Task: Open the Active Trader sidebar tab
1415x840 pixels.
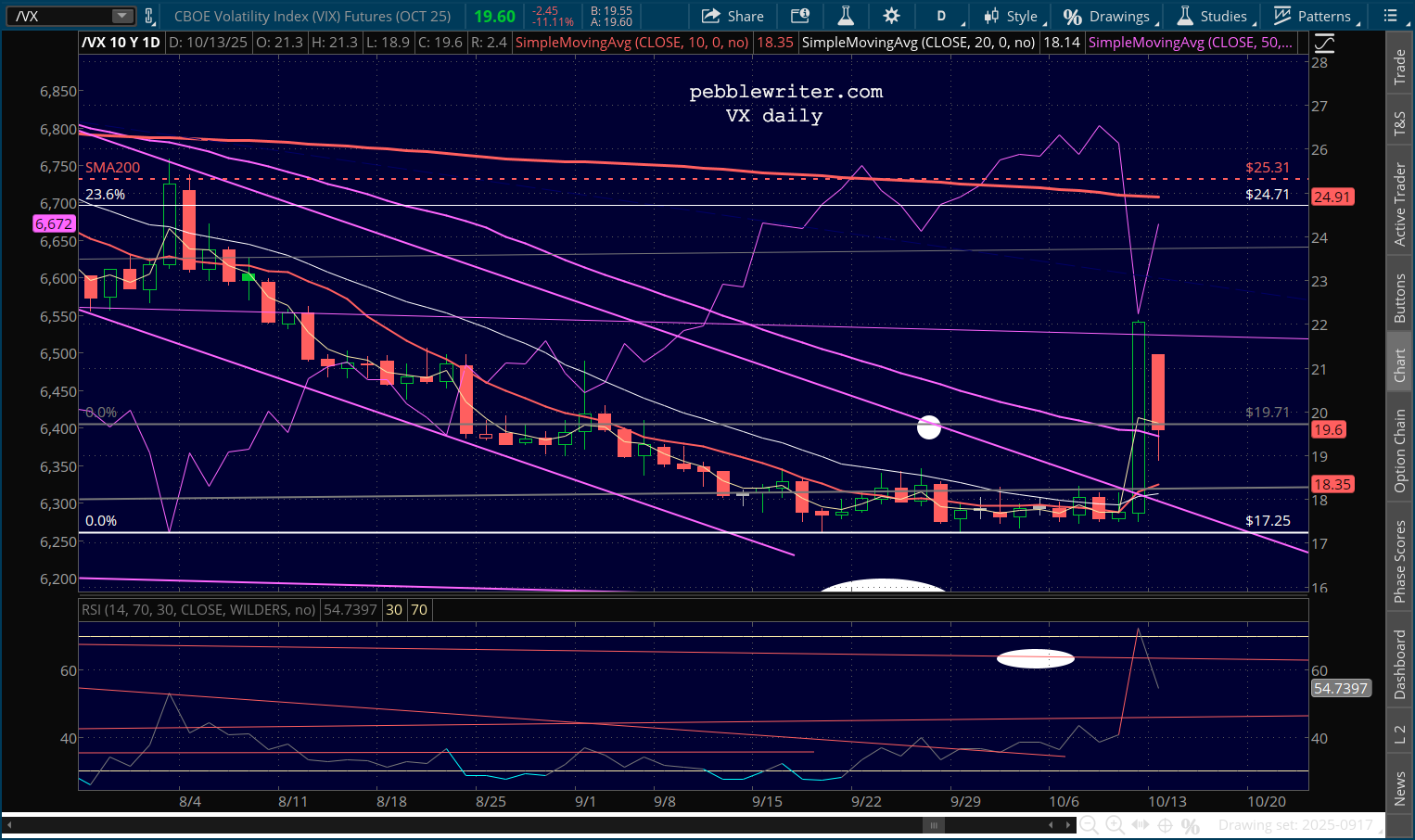Action: point(1400,205)
